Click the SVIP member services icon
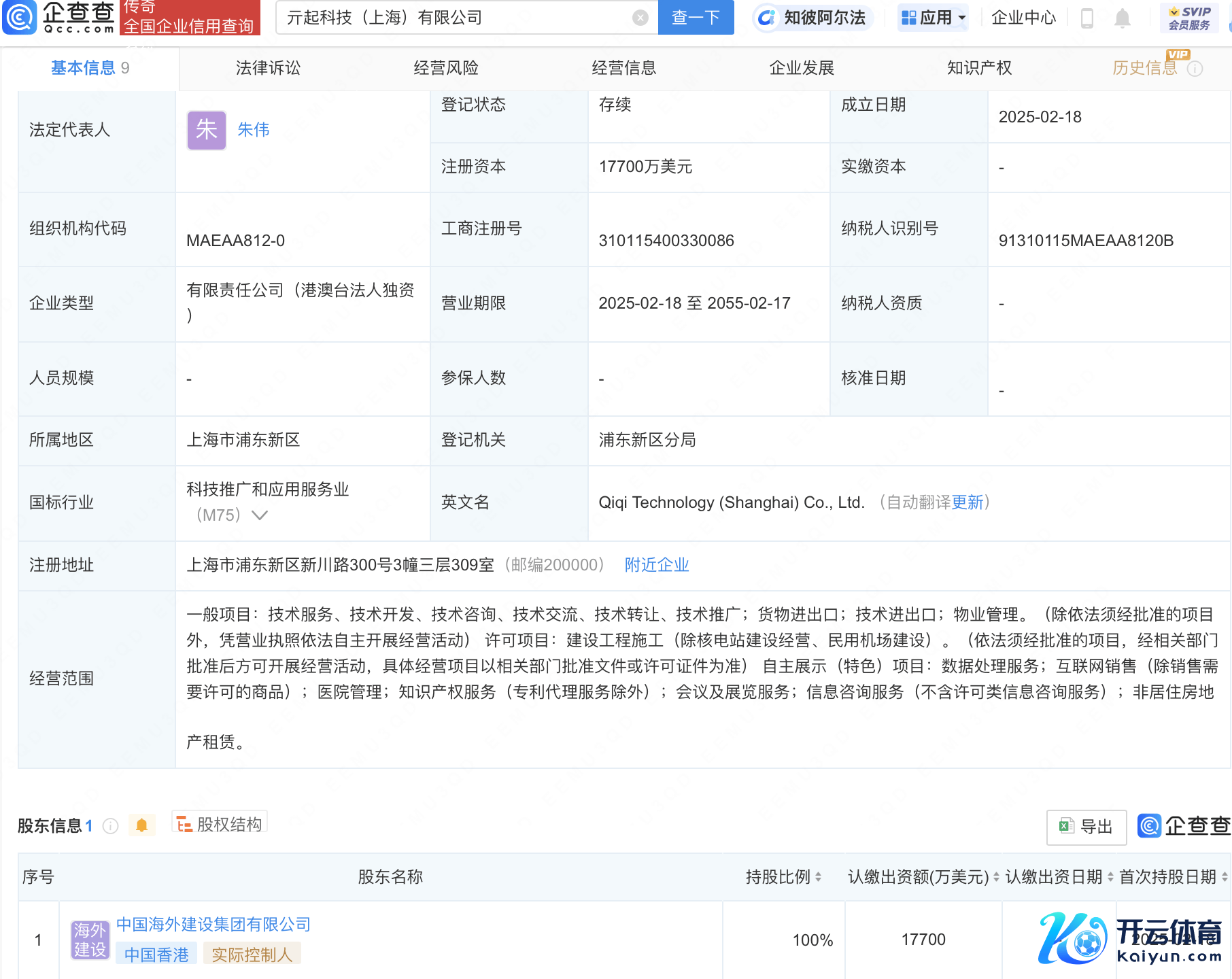This screenshot has width=1232, height=979. pyautogui.click(x=1188, y=18)
